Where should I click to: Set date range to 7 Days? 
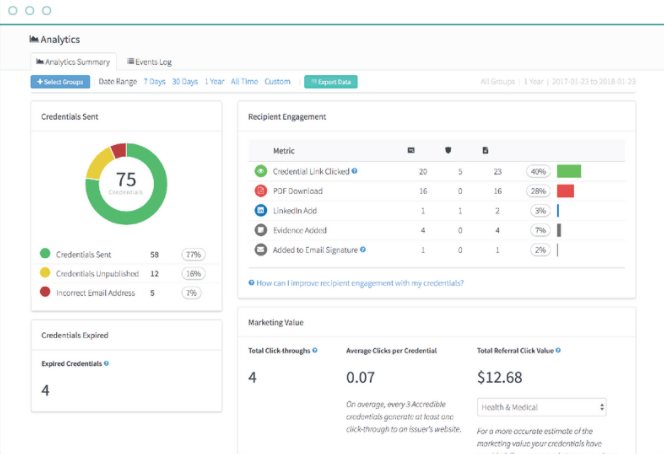click(154, 82)
